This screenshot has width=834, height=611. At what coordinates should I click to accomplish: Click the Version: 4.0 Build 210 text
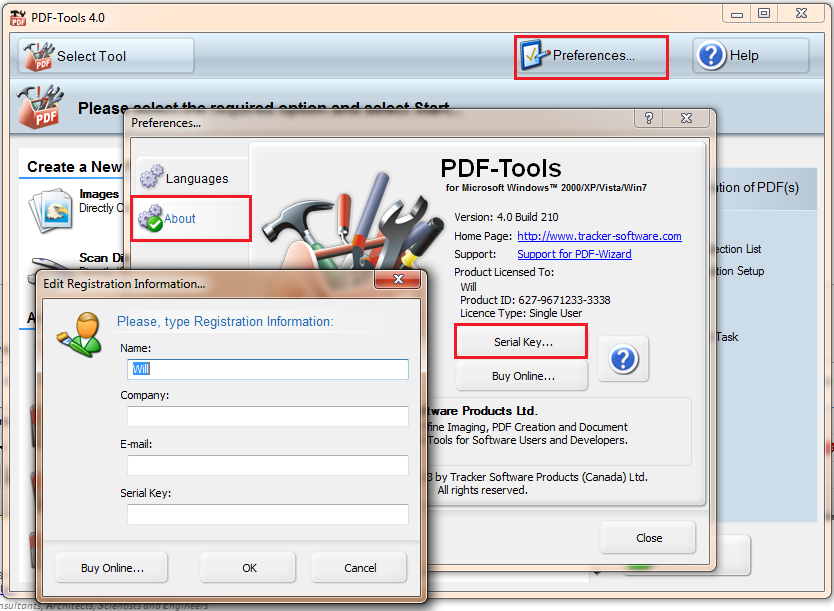[x=506, y=217]
